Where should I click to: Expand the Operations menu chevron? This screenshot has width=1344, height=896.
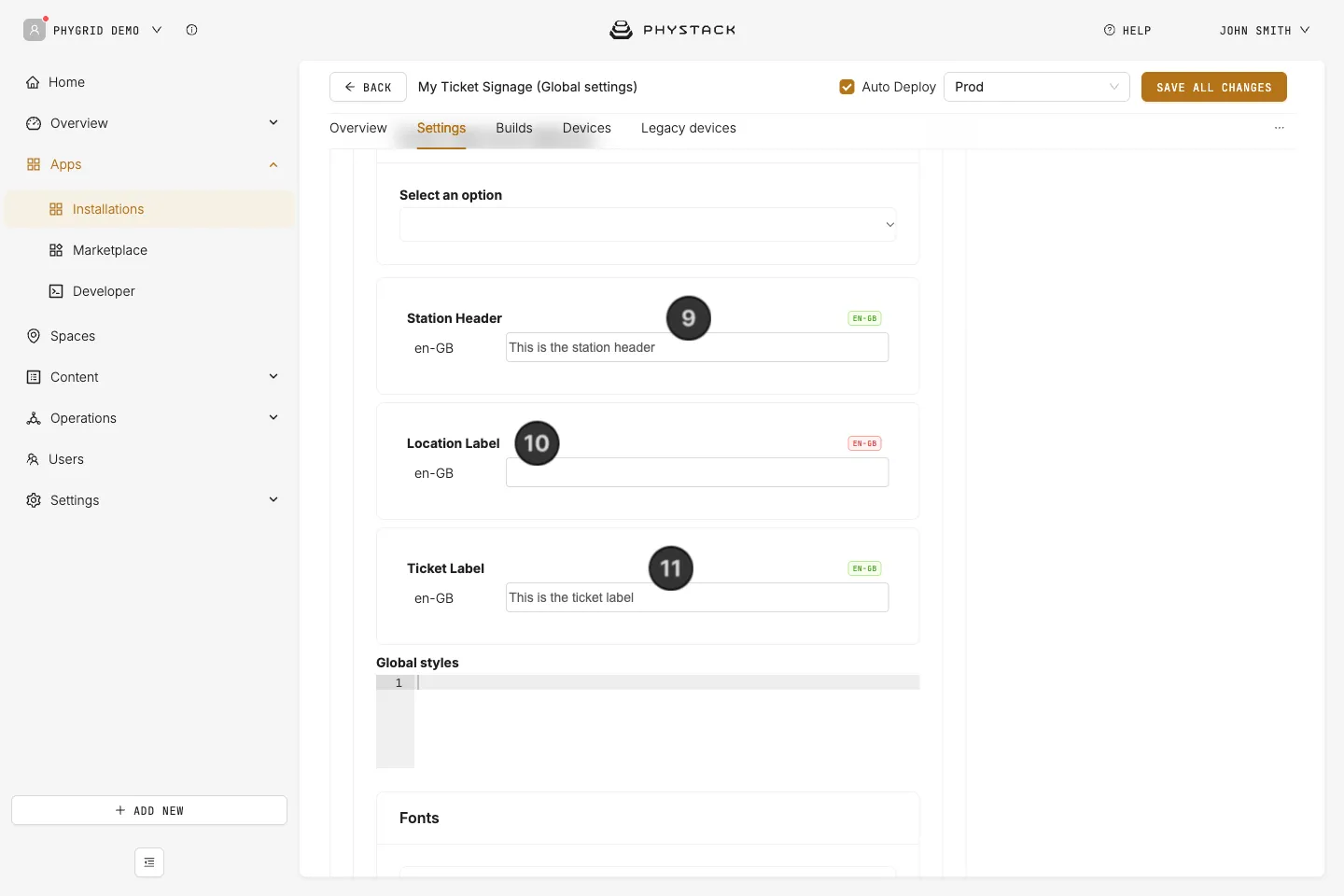point(273,417)
